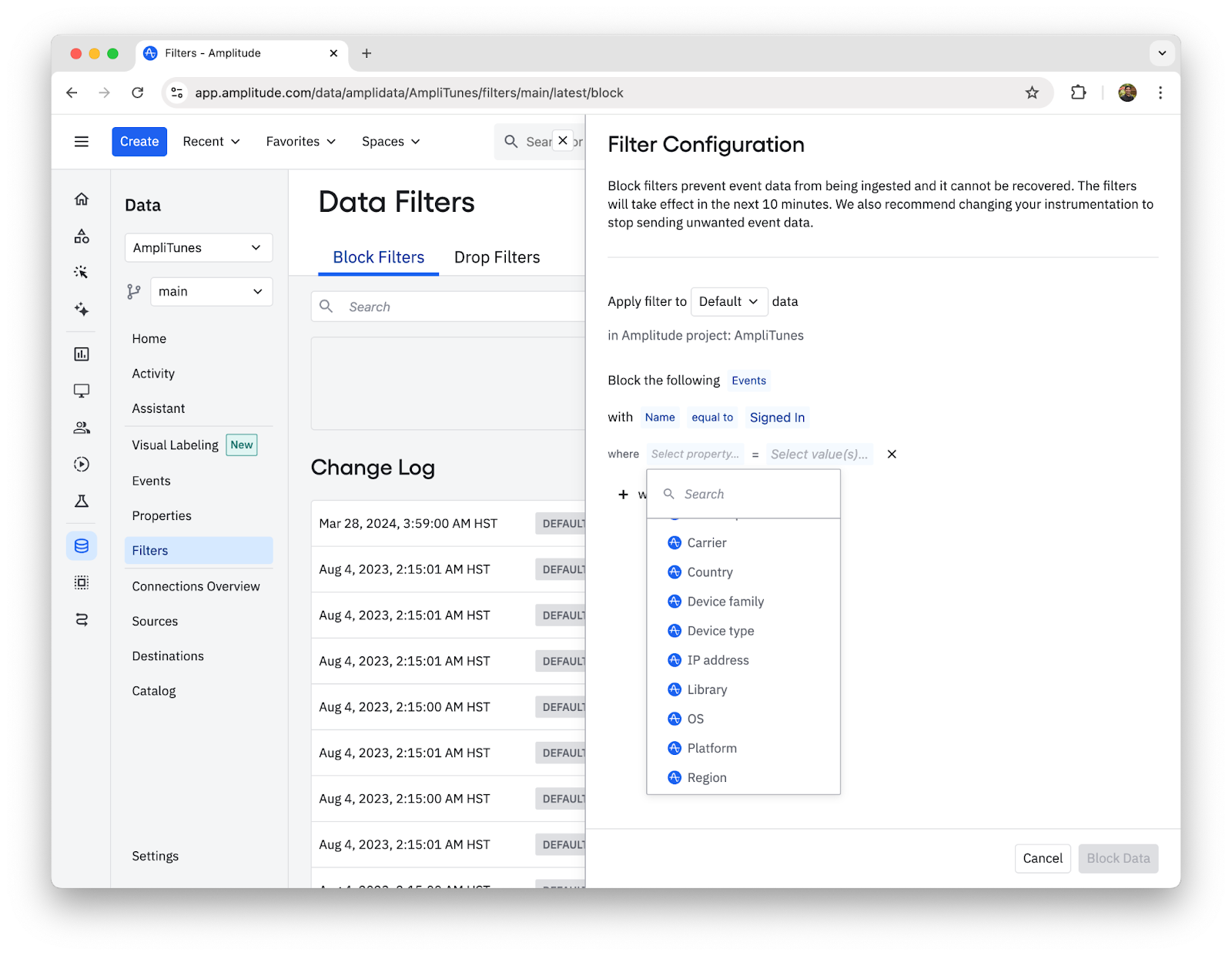Select Country from the property list

(x=744, y=572)
